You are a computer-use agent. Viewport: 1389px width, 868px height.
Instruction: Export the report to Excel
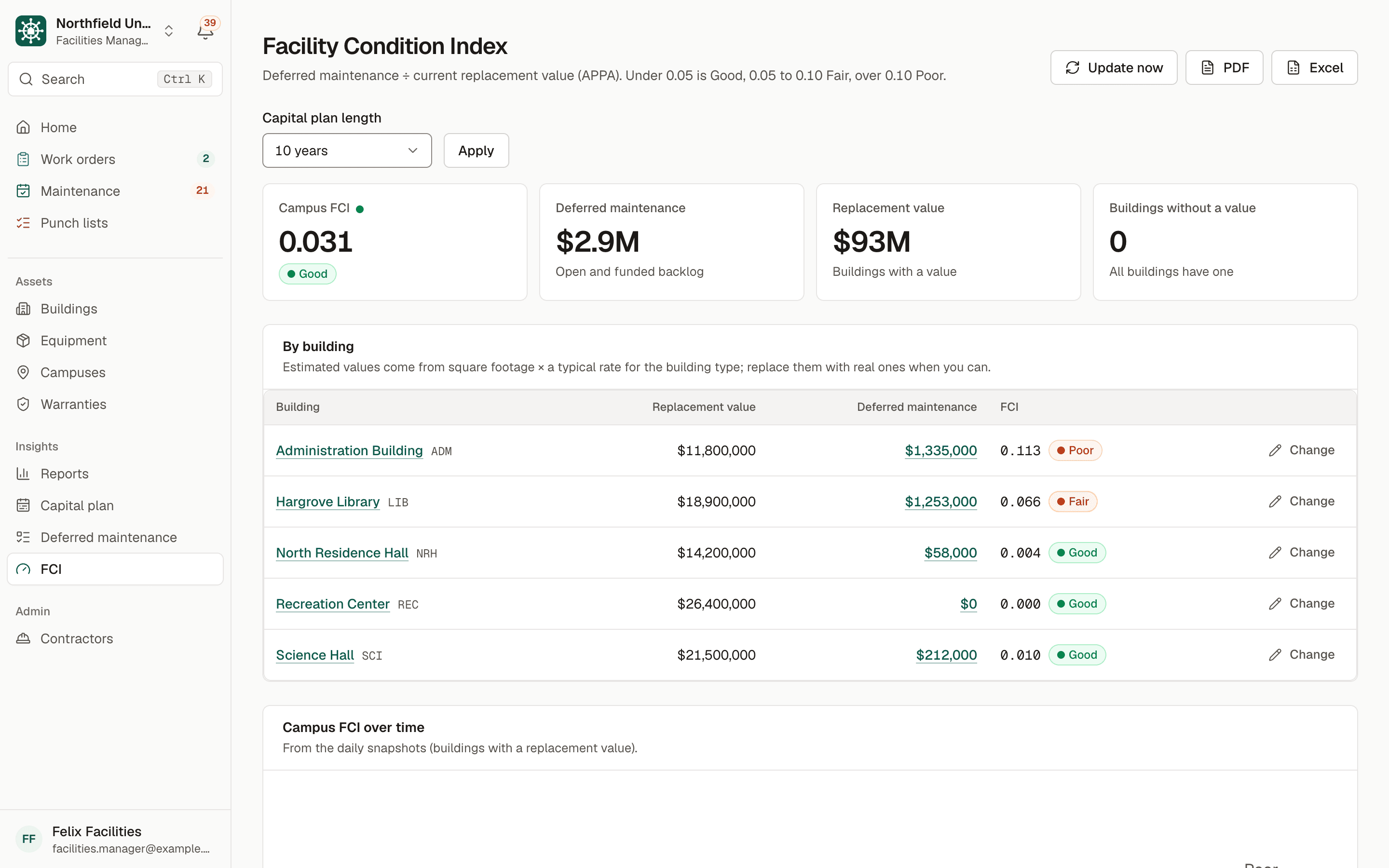point(1314,68)
